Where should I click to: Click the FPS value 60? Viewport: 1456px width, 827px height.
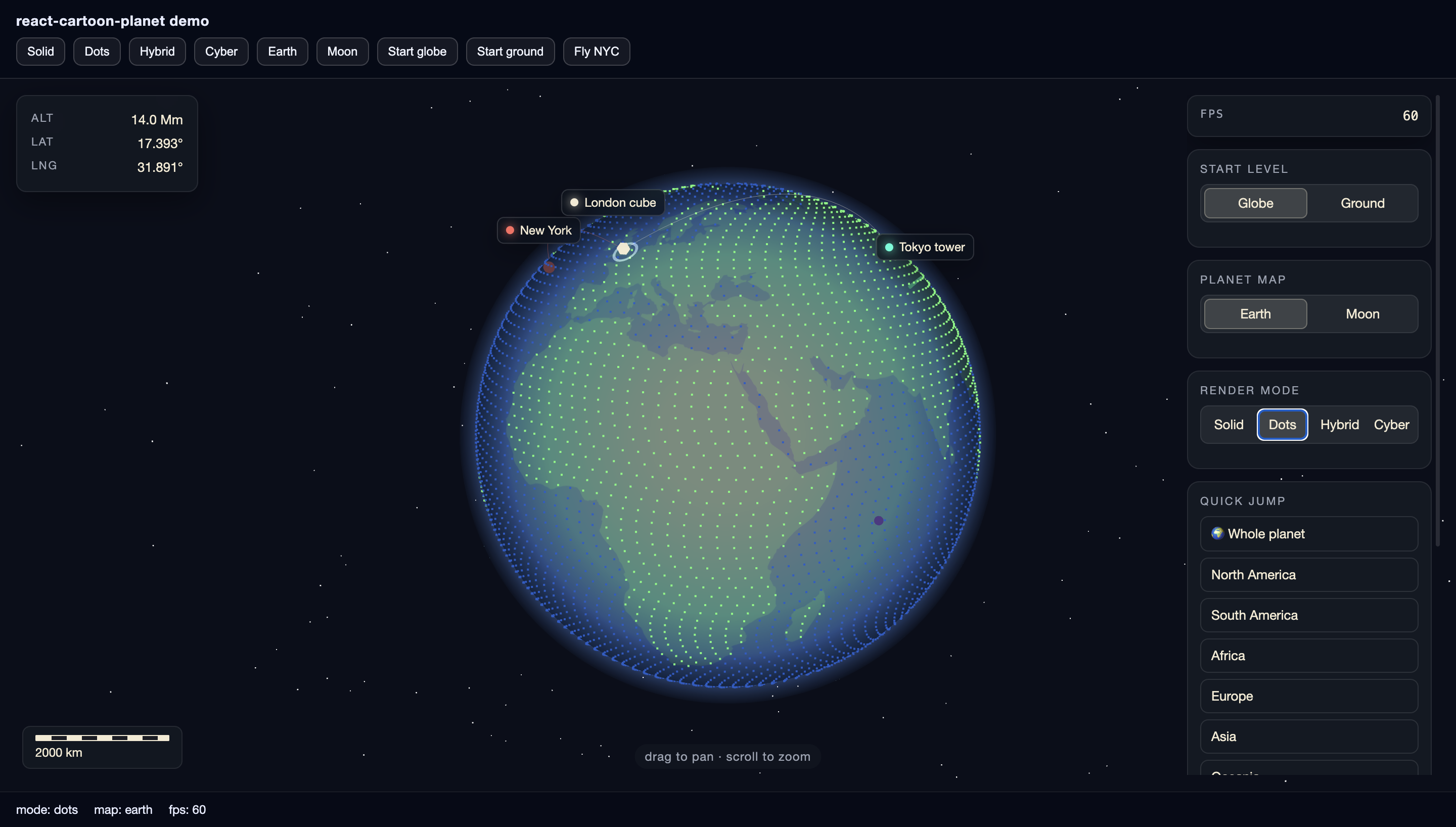click(x=1410, y=116)
